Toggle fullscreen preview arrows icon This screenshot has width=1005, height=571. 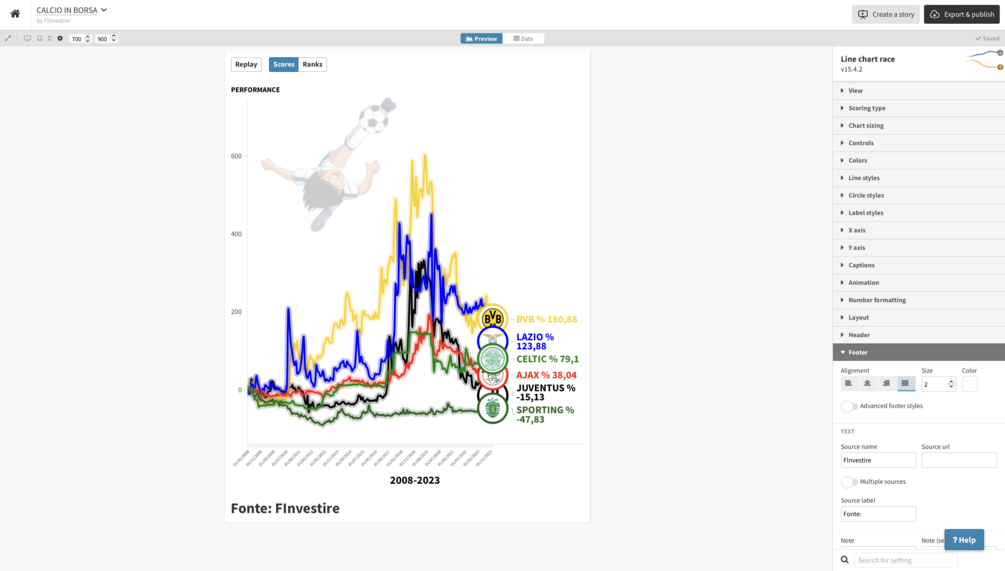click(x=8, y=38)
